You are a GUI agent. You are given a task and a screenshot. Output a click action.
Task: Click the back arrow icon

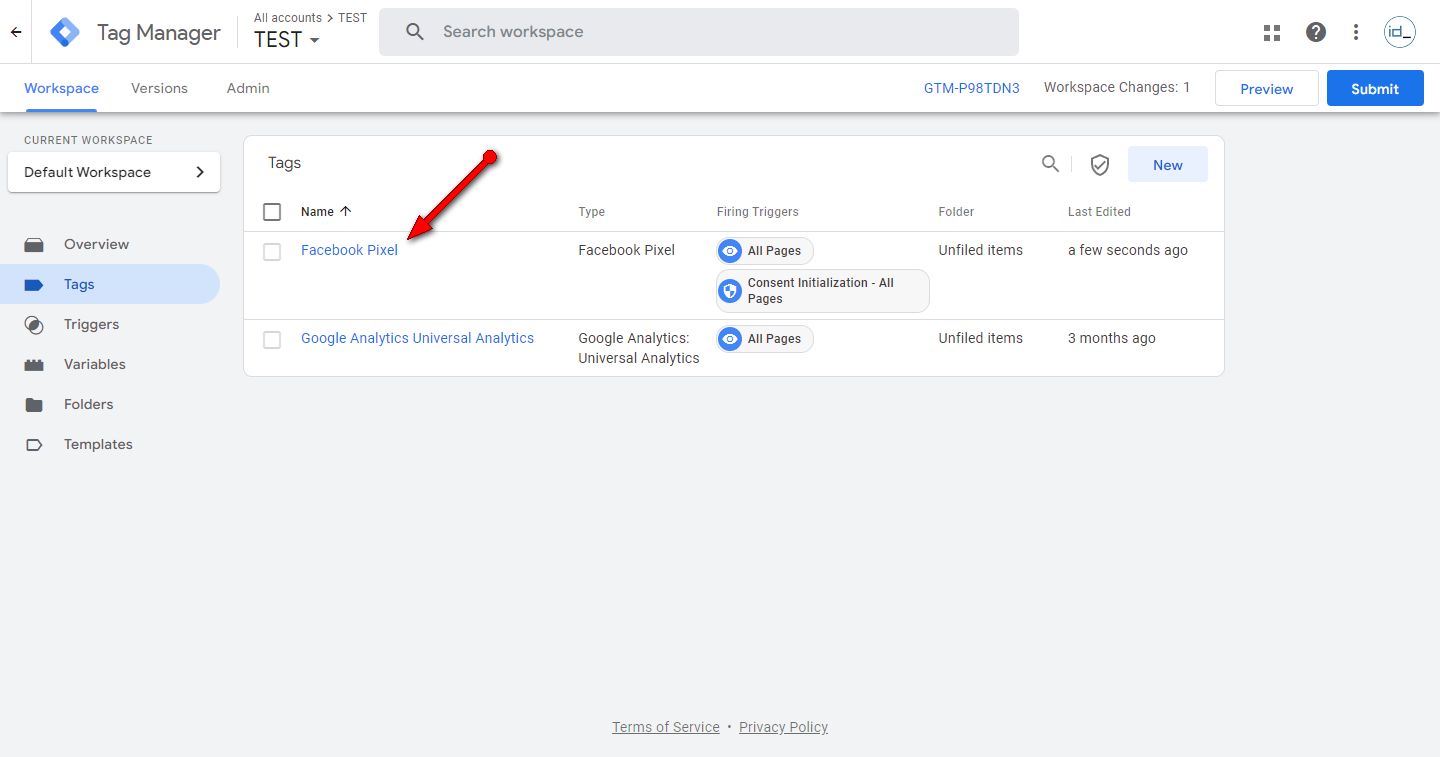[16, 32]
